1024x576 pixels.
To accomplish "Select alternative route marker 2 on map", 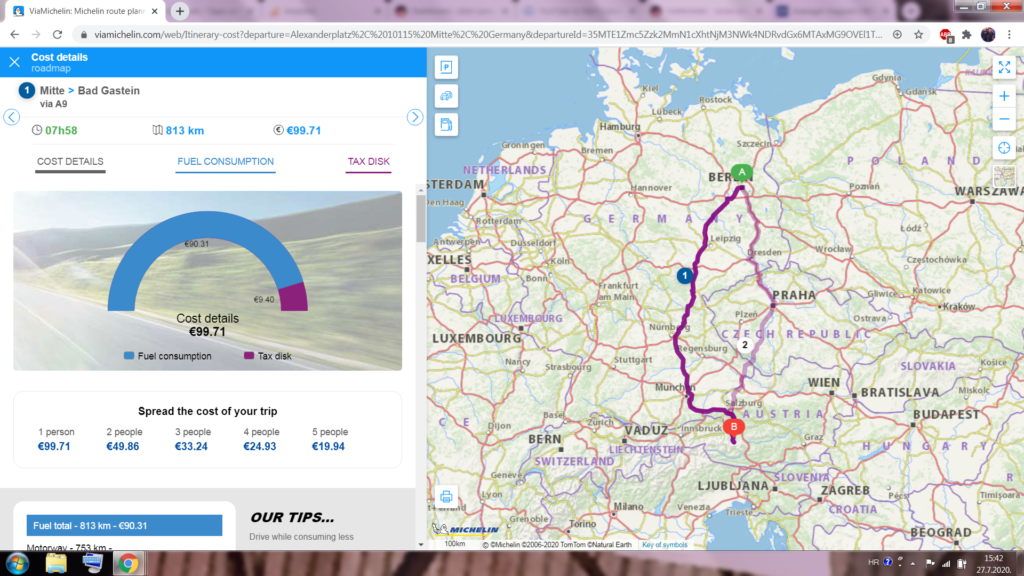I will click(x=744, y=345).
